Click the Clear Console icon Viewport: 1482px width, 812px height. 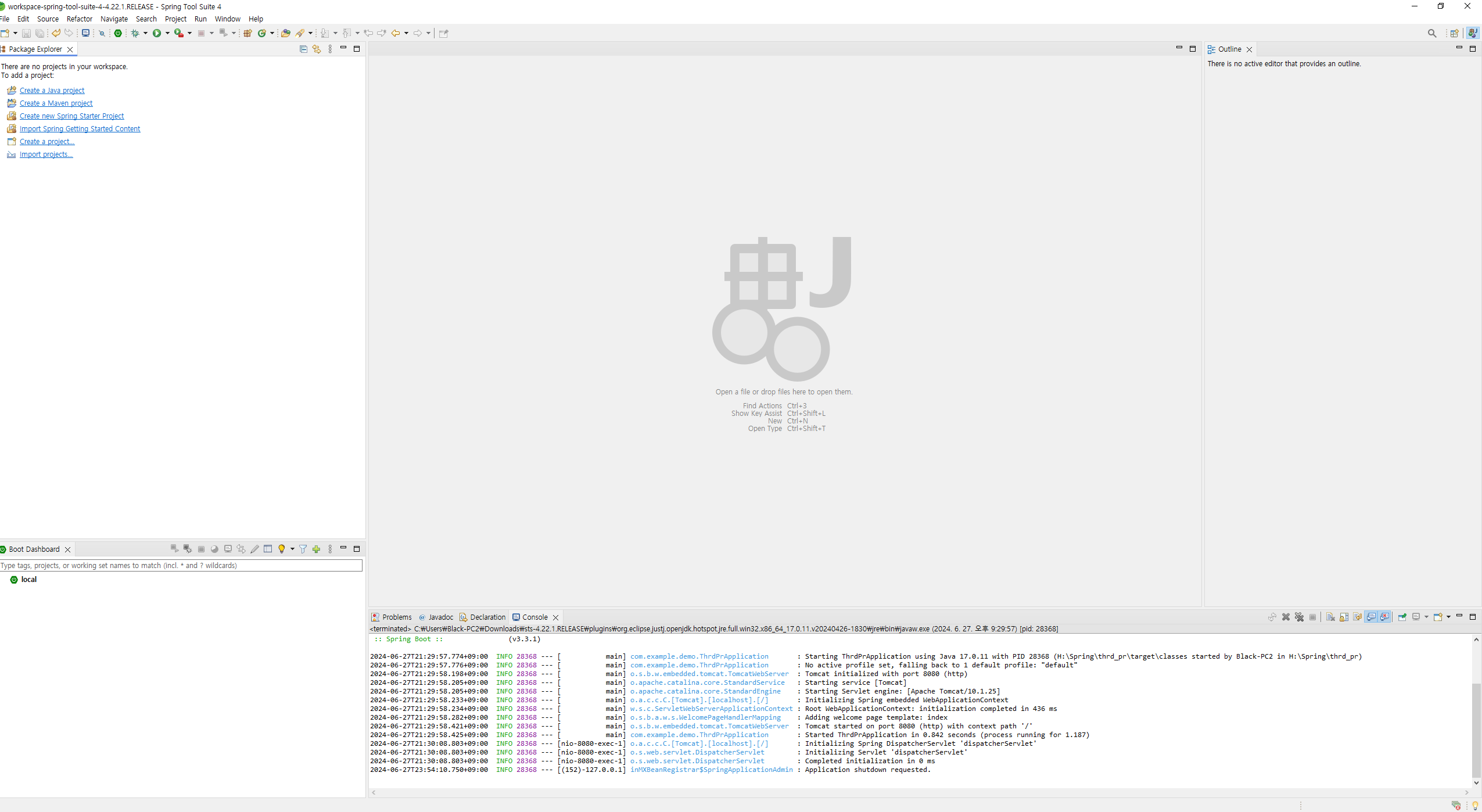1330,617
